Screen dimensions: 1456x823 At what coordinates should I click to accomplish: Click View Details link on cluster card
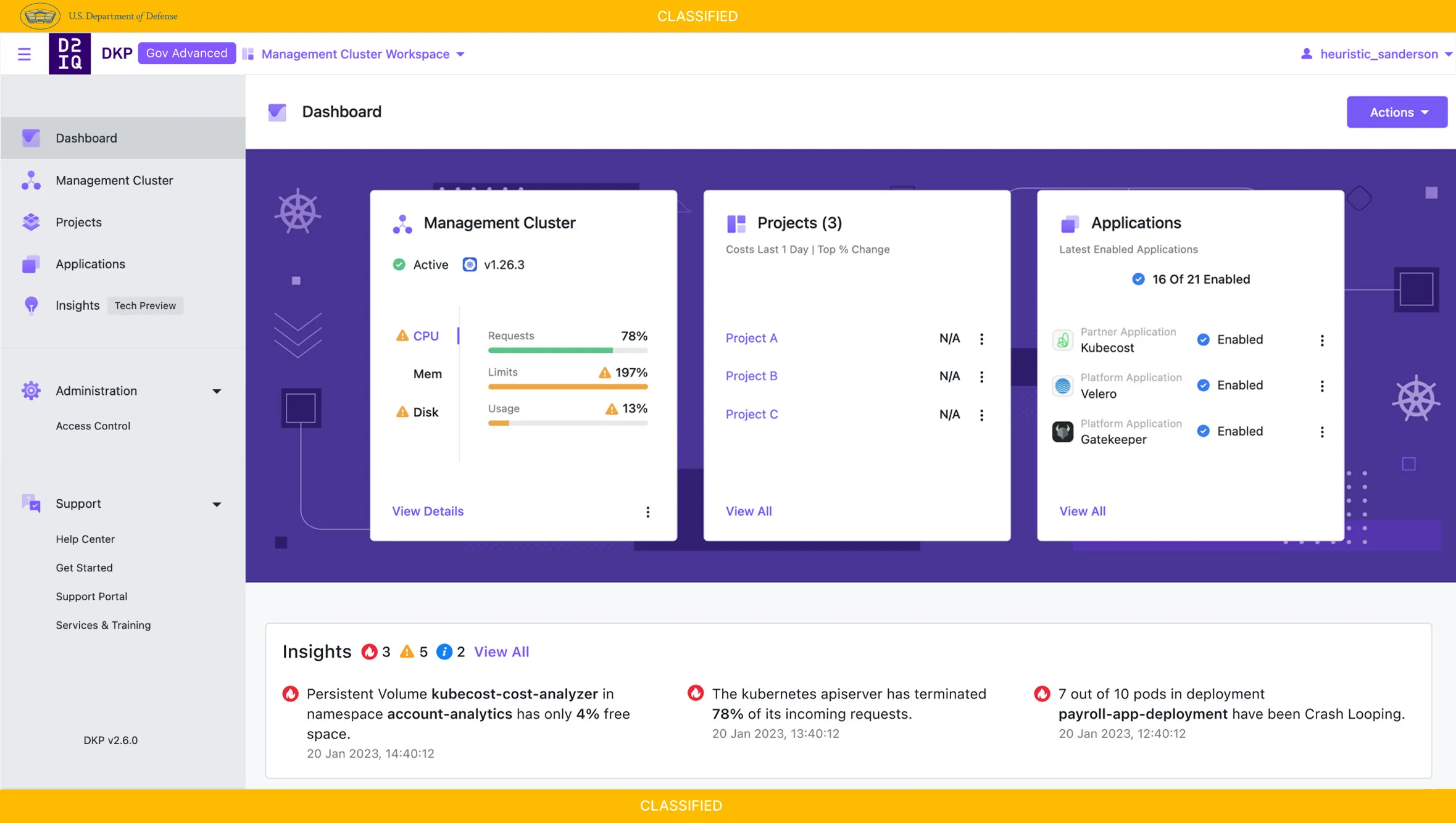point(428,511)
